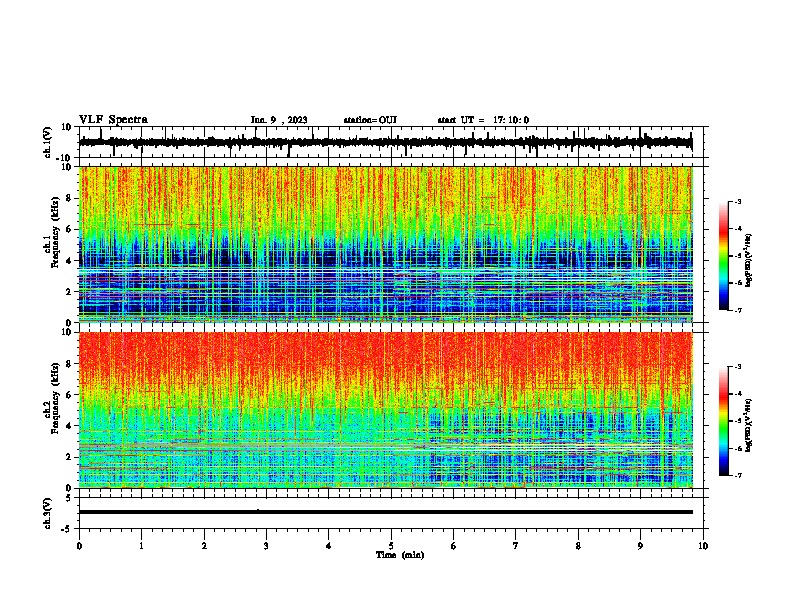Click inside the ch.2 spectrogram plot
Image resolution: width=792 pixels, height=612 pixels.
tap(386, 410)
